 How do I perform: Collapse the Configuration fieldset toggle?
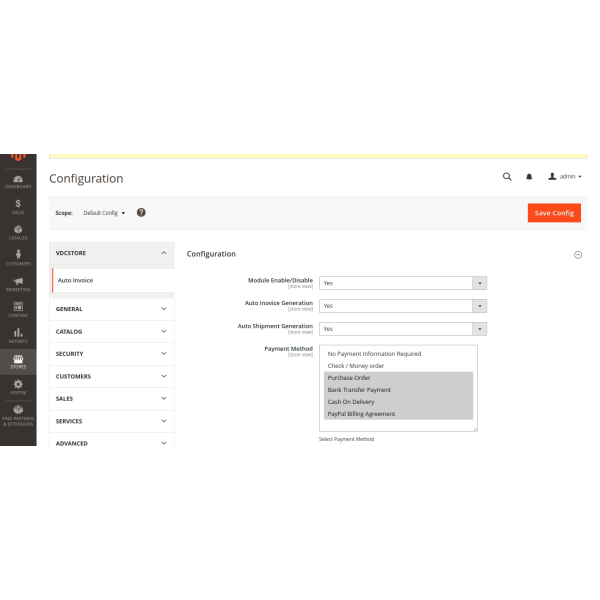tap(577, 255)
